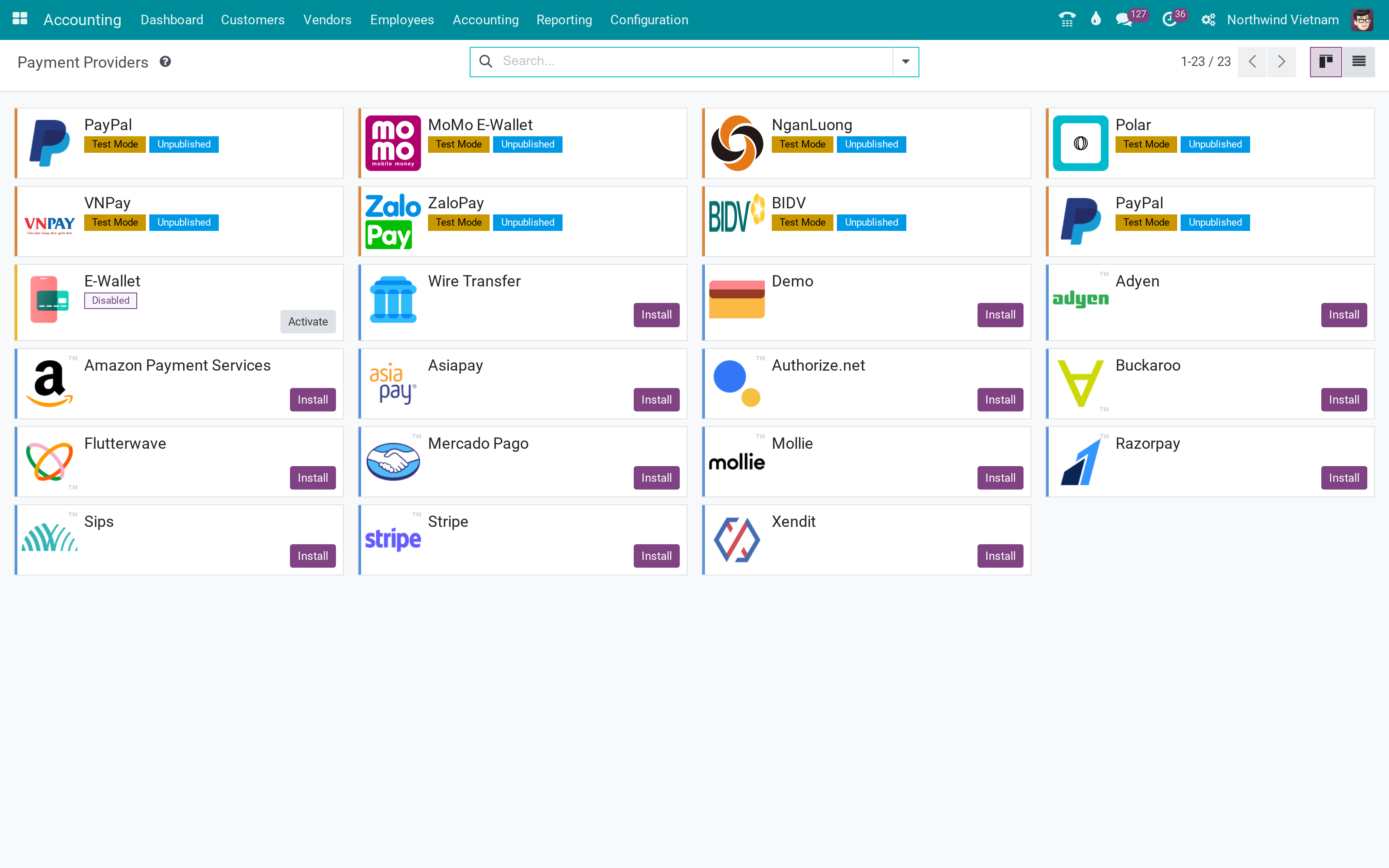Install the Flutterwave provider
This screenshot has height=868, width=1389.
click(x=313, y=478)
